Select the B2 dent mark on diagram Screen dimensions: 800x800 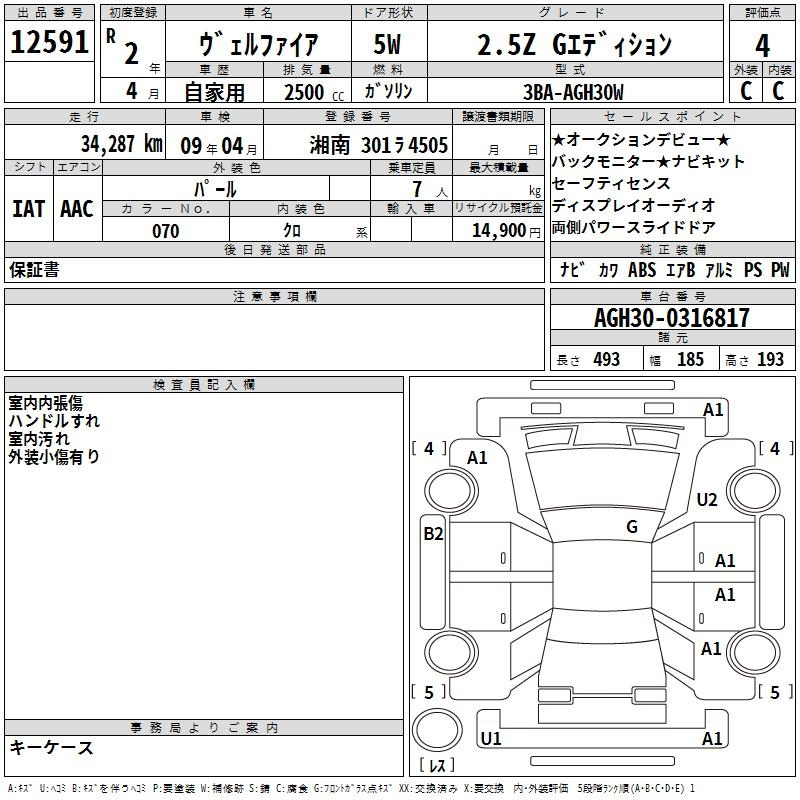click(x=432, y=534)
